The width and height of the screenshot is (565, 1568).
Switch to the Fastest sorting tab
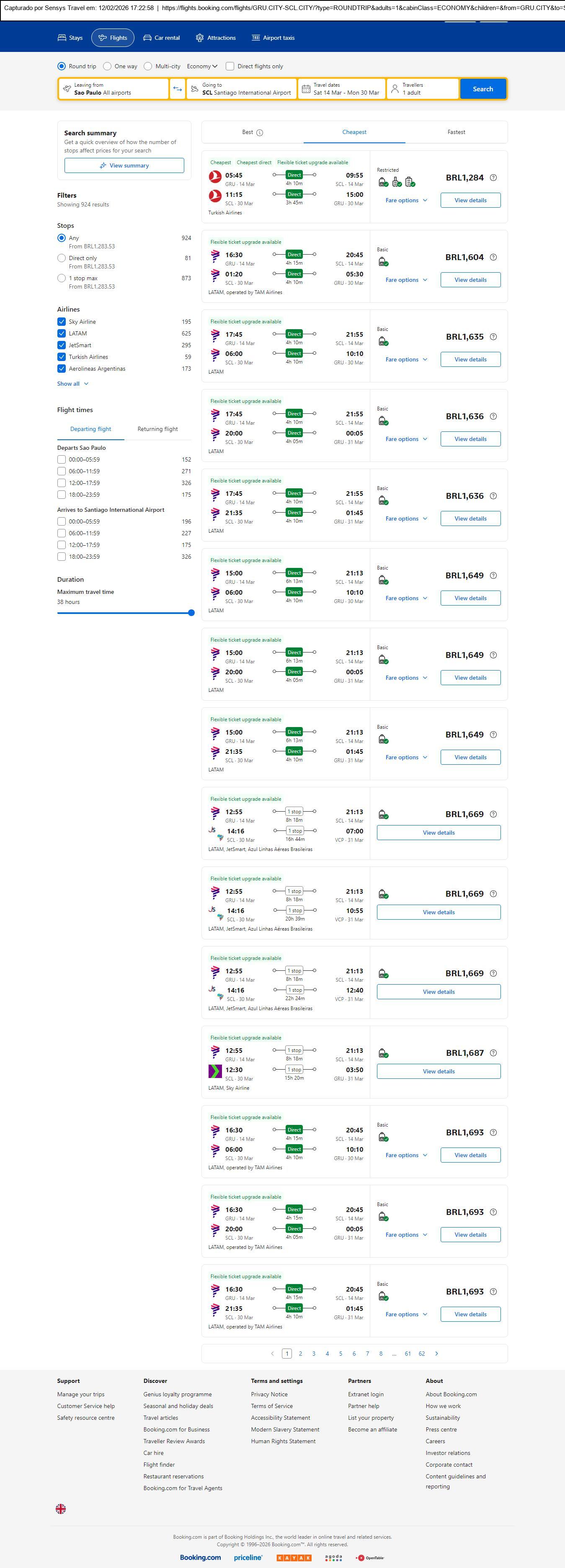456,132
